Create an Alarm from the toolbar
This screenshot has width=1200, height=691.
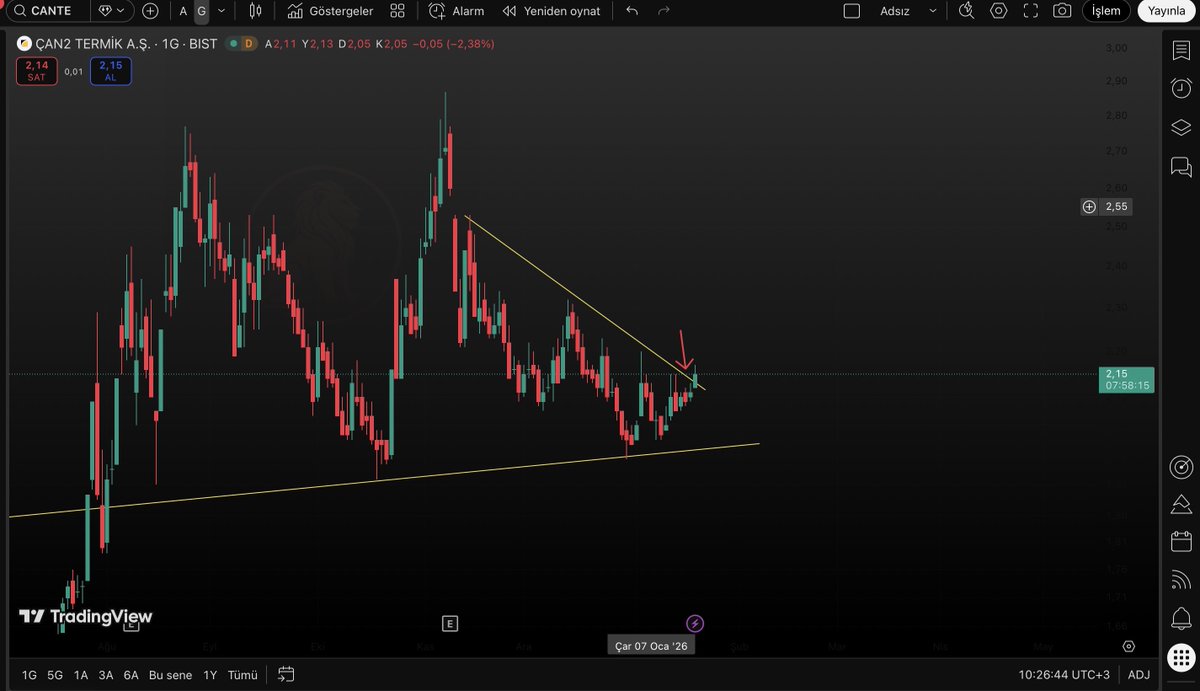coord(456,11)
